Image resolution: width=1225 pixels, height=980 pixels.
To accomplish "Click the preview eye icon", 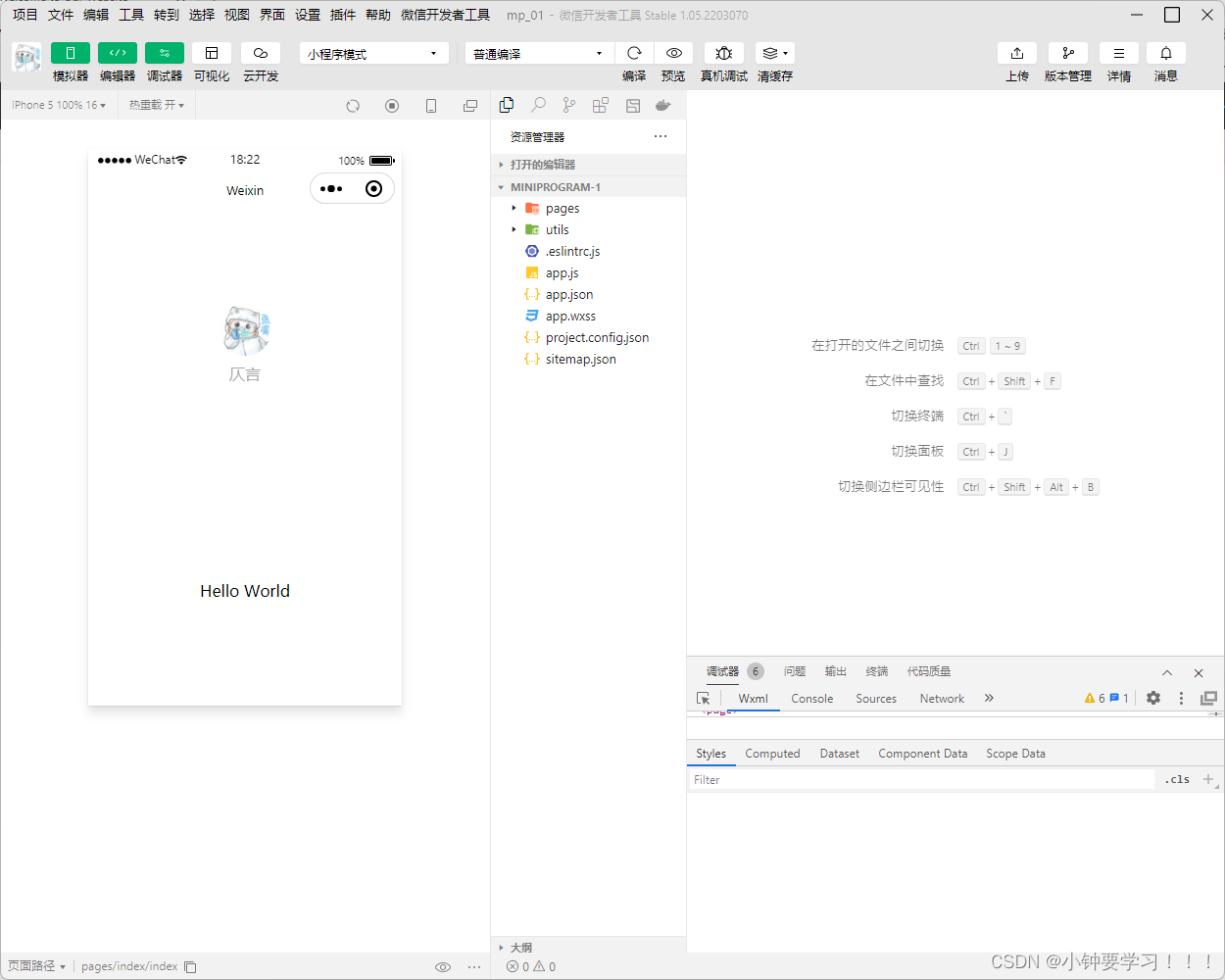I will pos(673,53).
